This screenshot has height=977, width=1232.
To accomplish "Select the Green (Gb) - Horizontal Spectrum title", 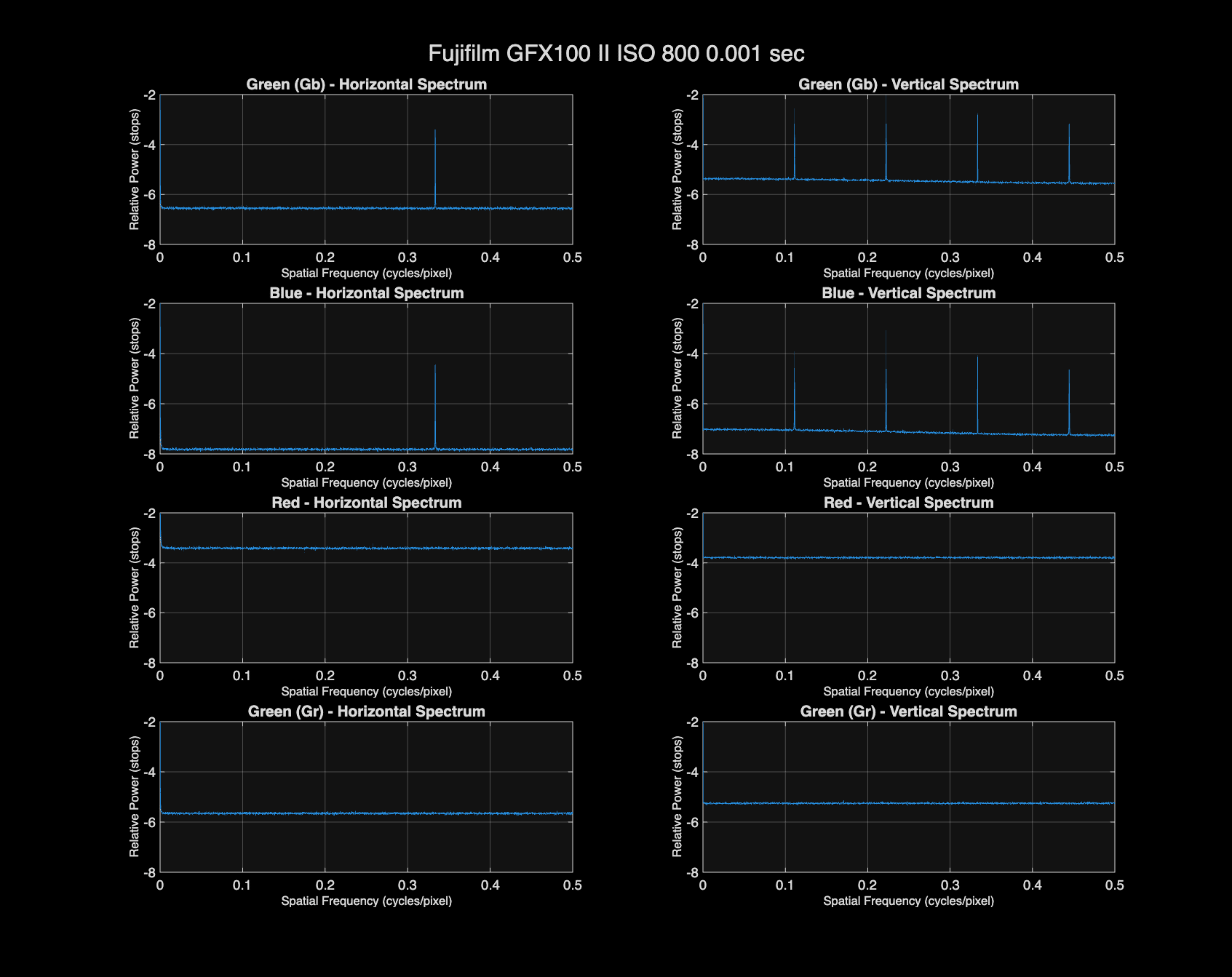I will point(366,84).
